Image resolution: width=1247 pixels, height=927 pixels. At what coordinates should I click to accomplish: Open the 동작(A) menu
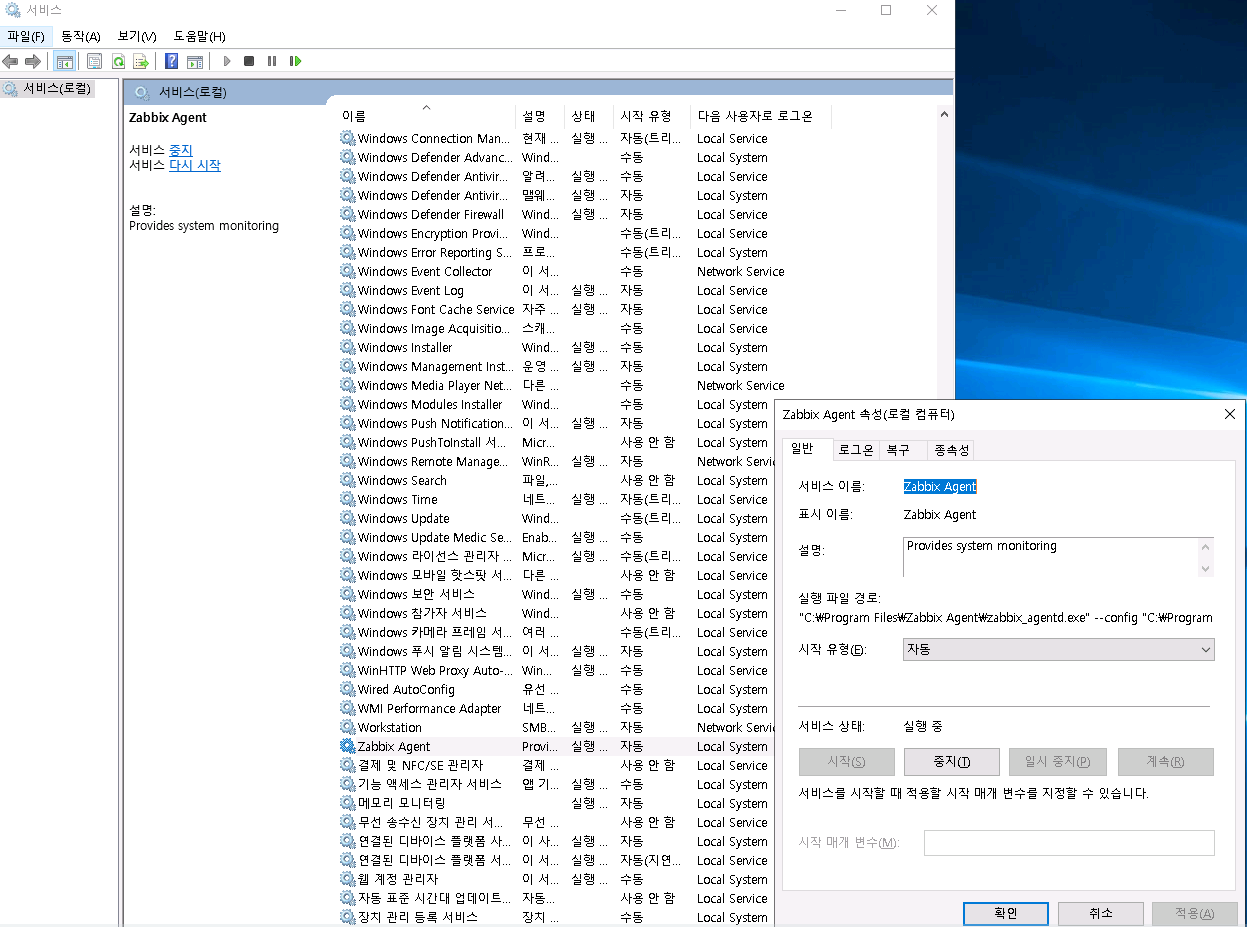pos(81,36)
